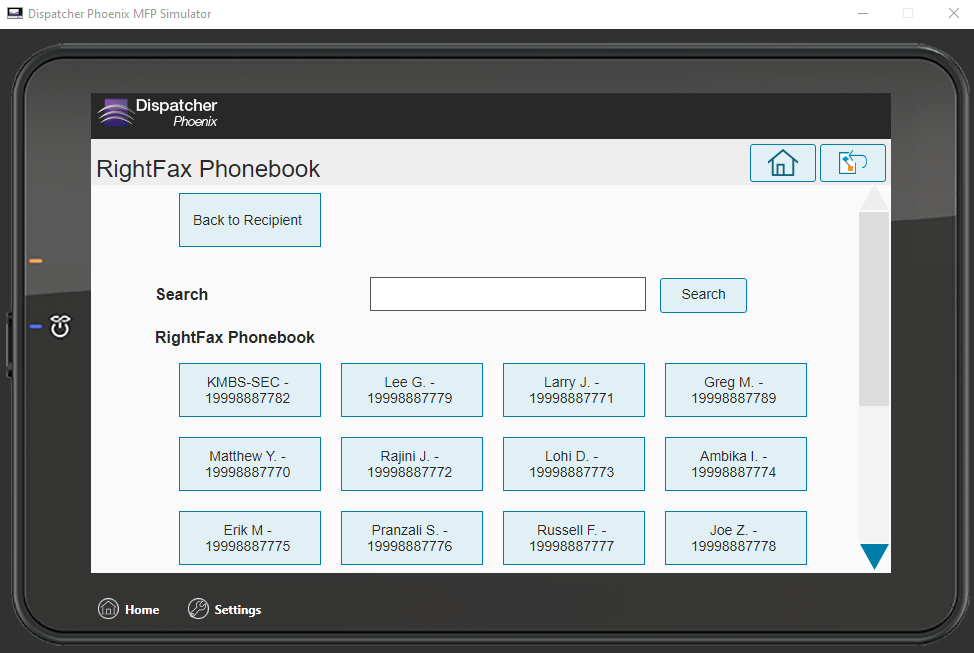Select Larry J. fax contact
Viewport: 974px width, 653px height.
pyautogui.click(x=574, y=390)
